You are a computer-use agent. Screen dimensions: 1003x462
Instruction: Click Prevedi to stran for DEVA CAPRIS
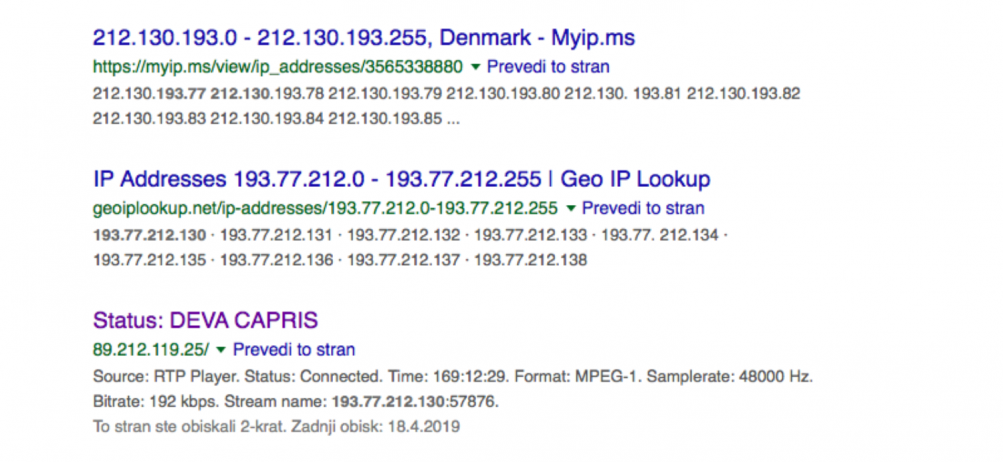click(x=294, y=349)
